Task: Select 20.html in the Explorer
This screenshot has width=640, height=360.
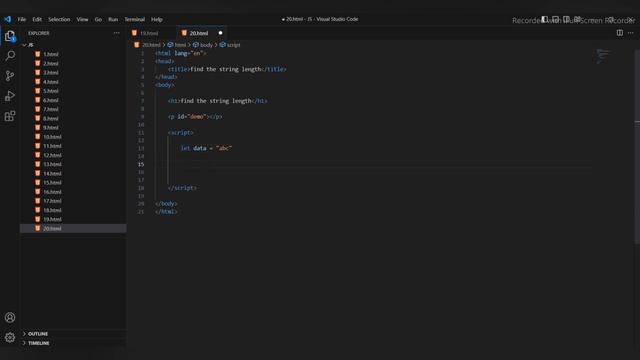Action: point(73,229)
